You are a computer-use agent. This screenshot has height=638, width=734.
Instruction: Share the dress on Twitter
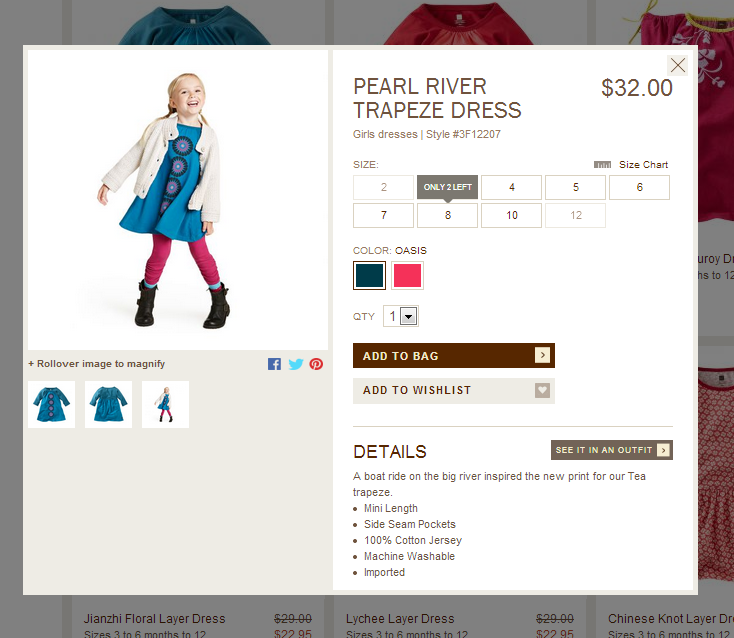[x=296, y=364]
